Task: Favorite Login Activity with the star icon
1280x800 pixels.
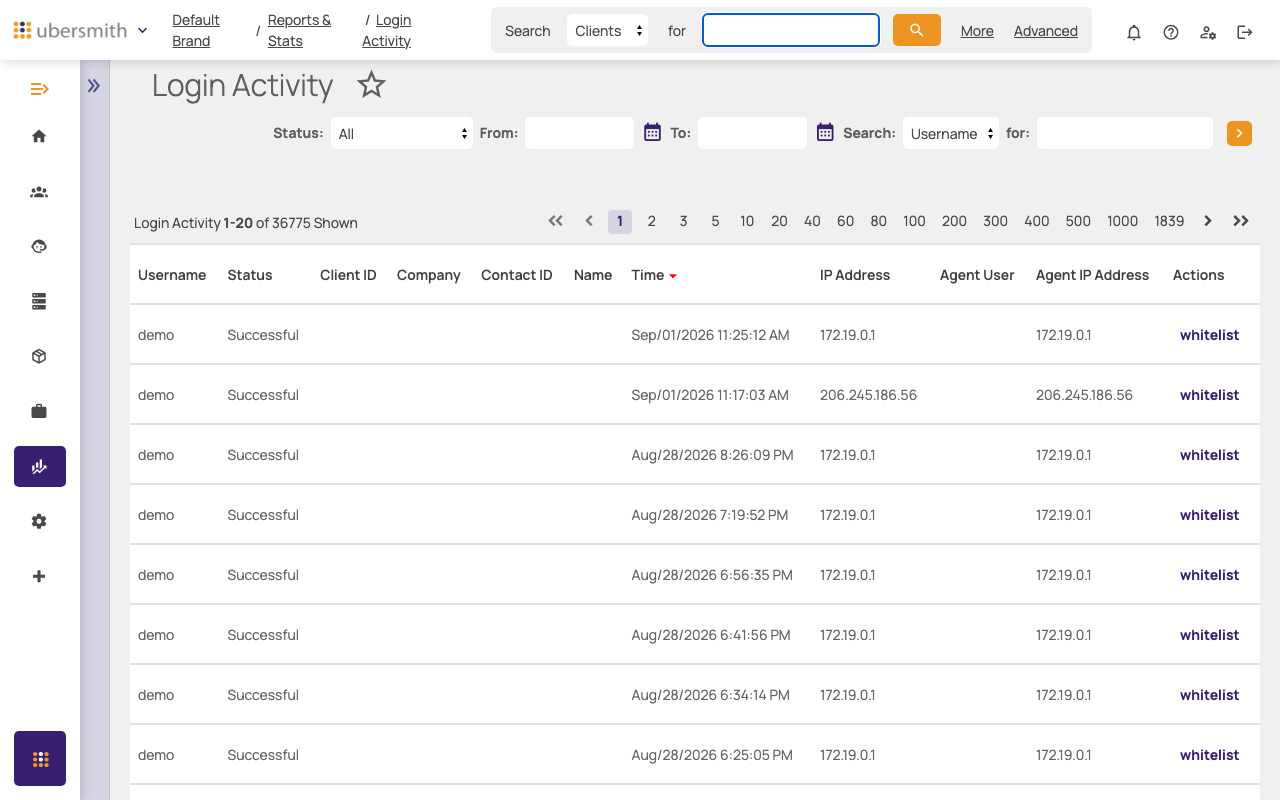Action: 371,85
